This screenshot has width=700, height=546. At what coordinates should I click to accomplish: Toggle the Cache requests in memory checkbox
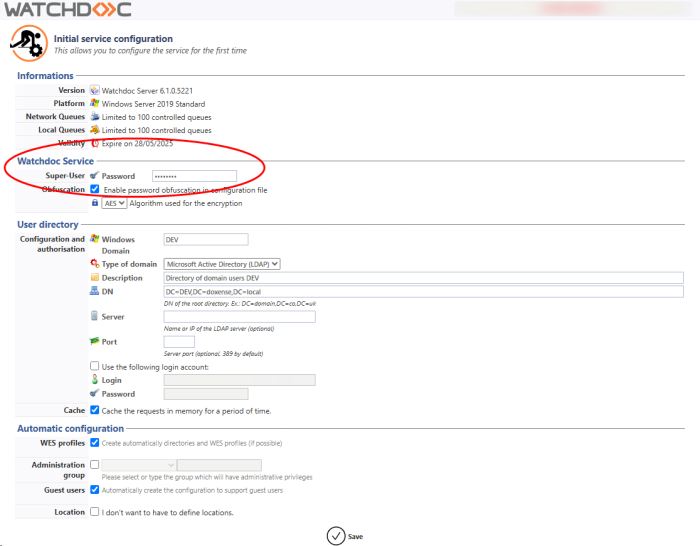pyautogui.click(x=95, y=410)
